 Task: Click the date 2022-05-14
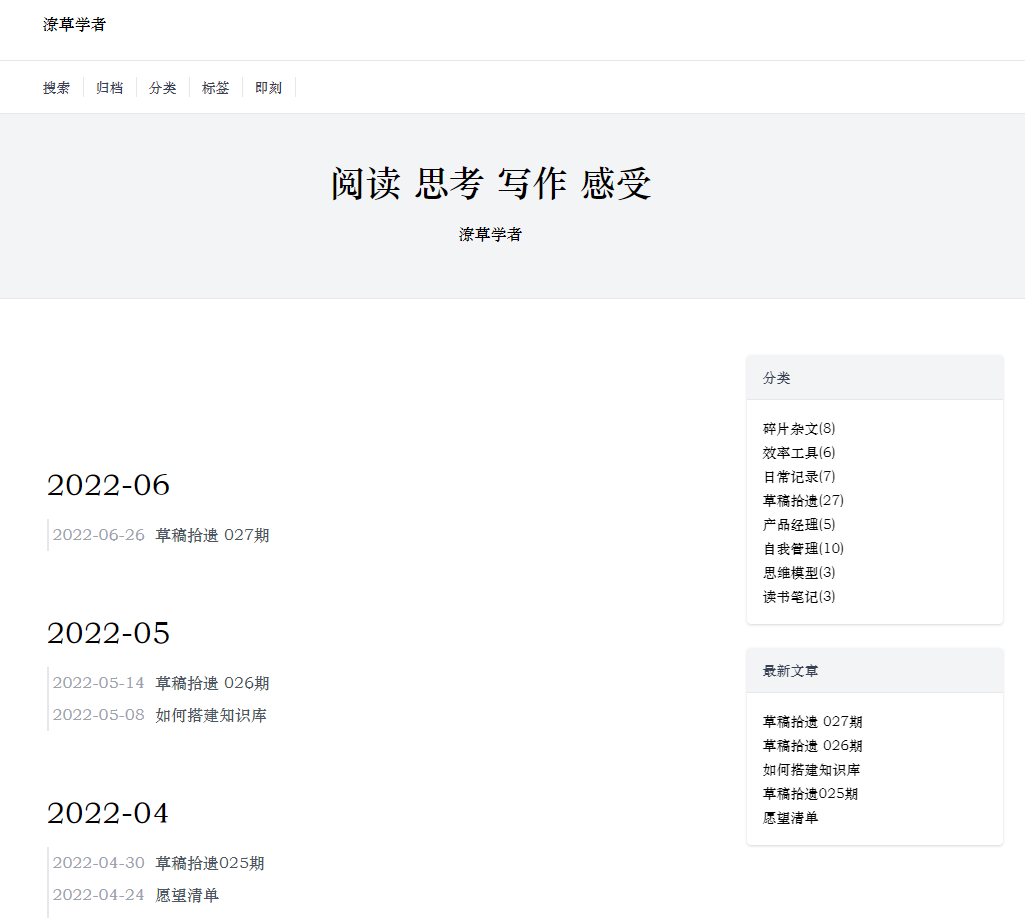[98, 683]
